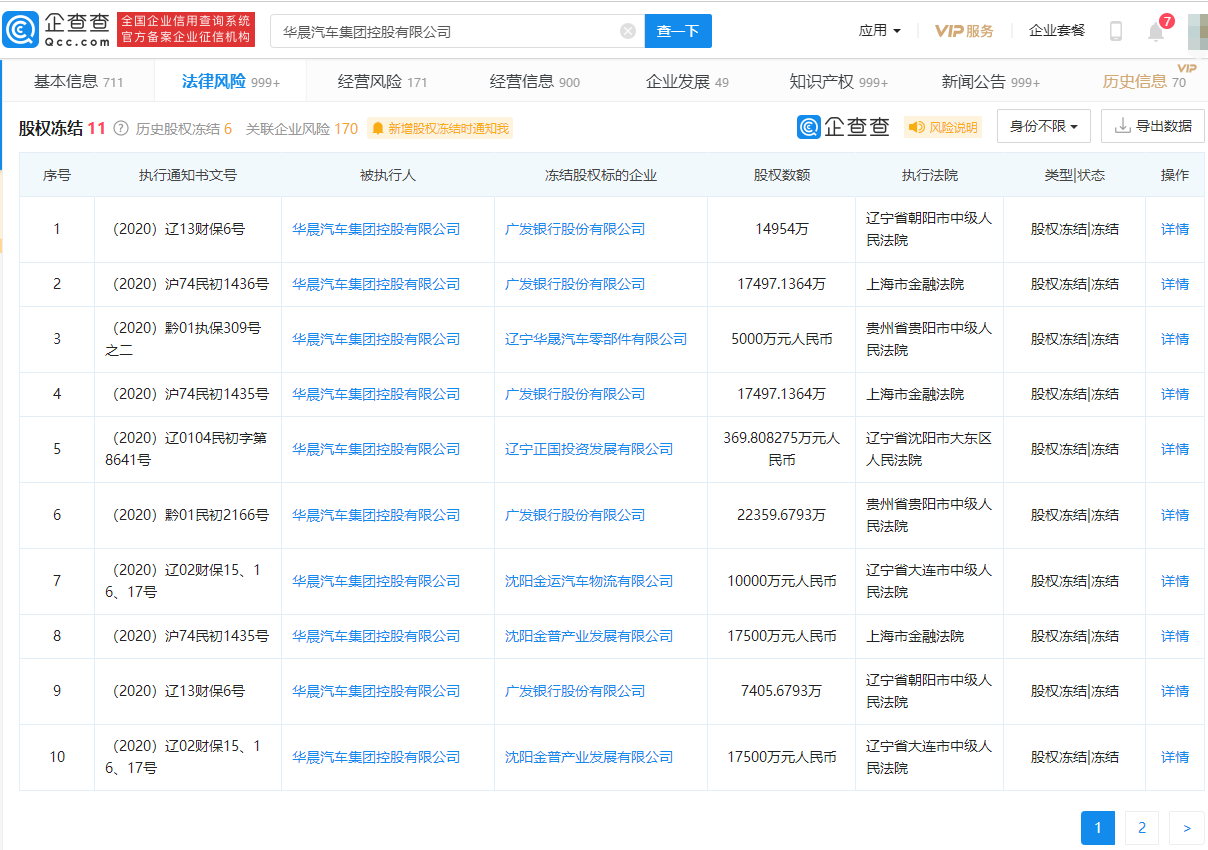Open the 身份不限 filter dropdown
Image resolution: width=1208 pixels, height=850 pixels.
[1043, 127]
